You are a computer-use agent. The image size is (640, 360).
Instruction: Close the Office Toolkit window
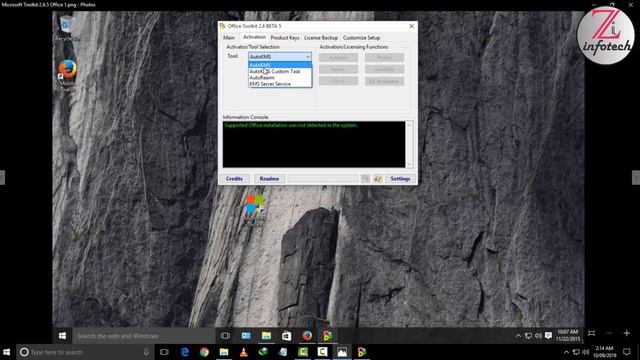411,26
